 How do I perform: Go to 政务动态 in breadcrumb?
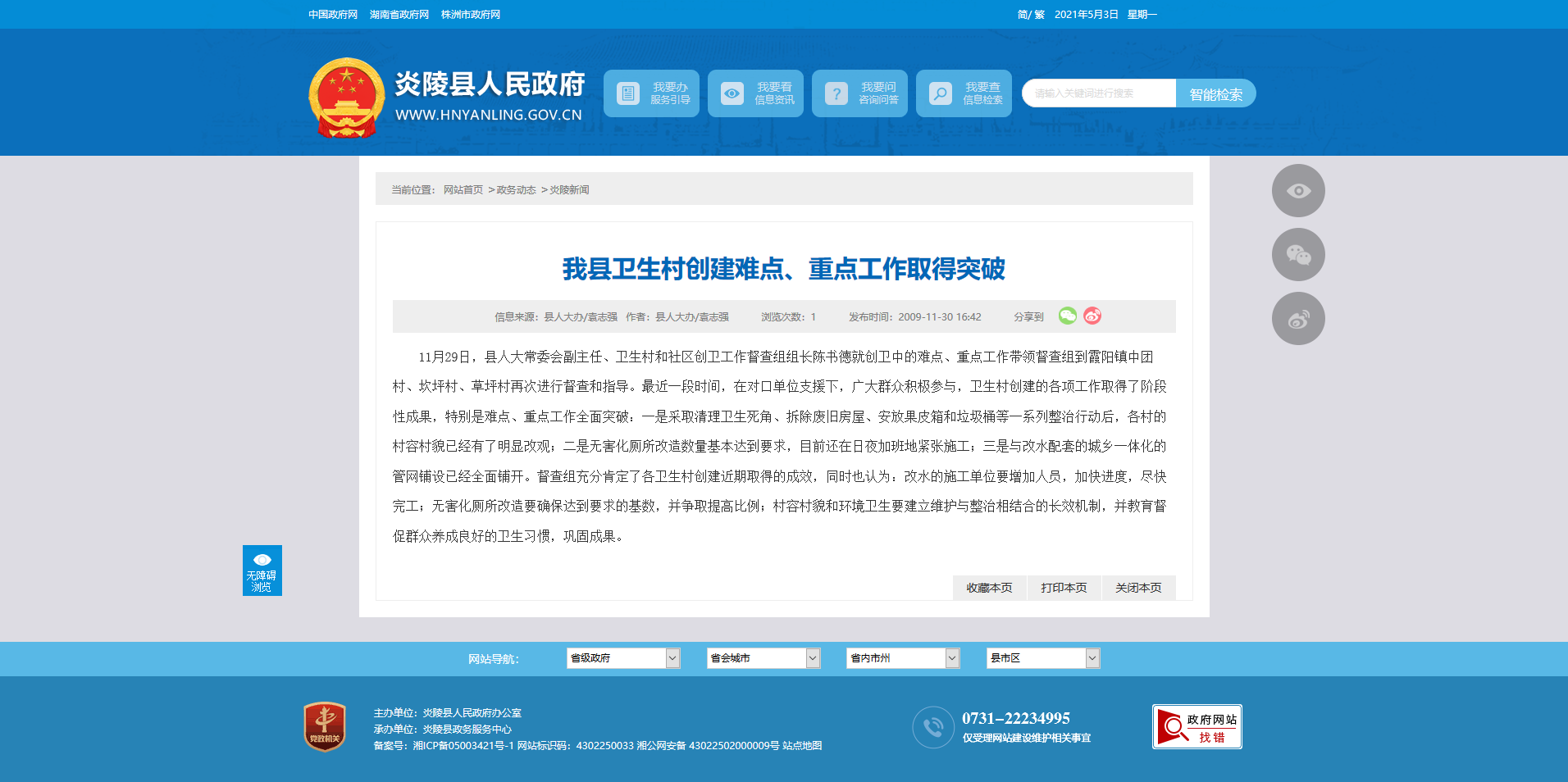coord(516,190)
